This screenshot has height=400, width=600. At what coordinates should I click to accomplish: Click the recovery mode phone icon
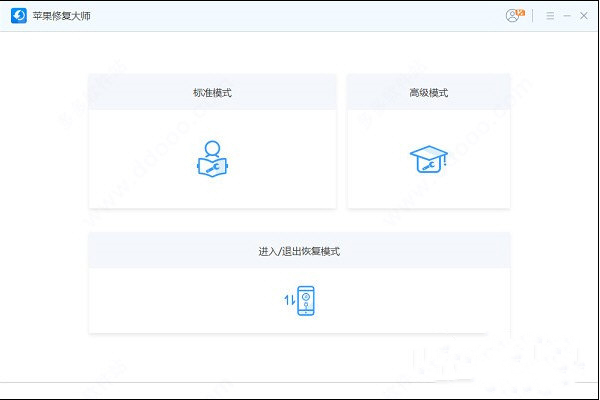click(306, 300)
